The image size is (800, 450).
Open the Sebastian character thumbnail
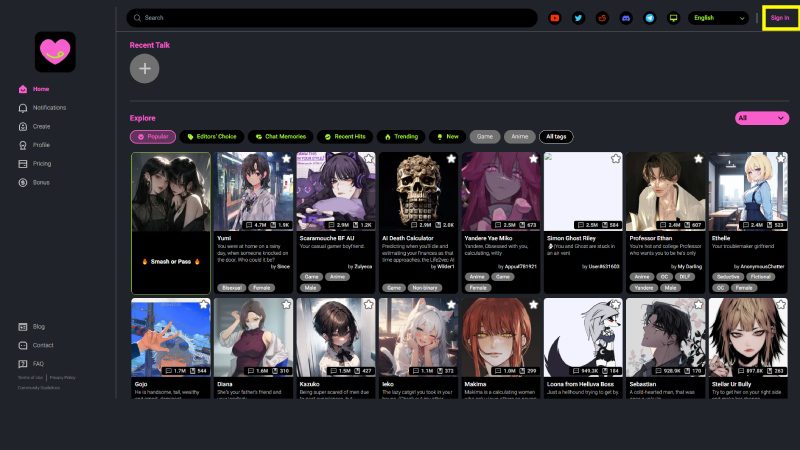pos(666,337)
